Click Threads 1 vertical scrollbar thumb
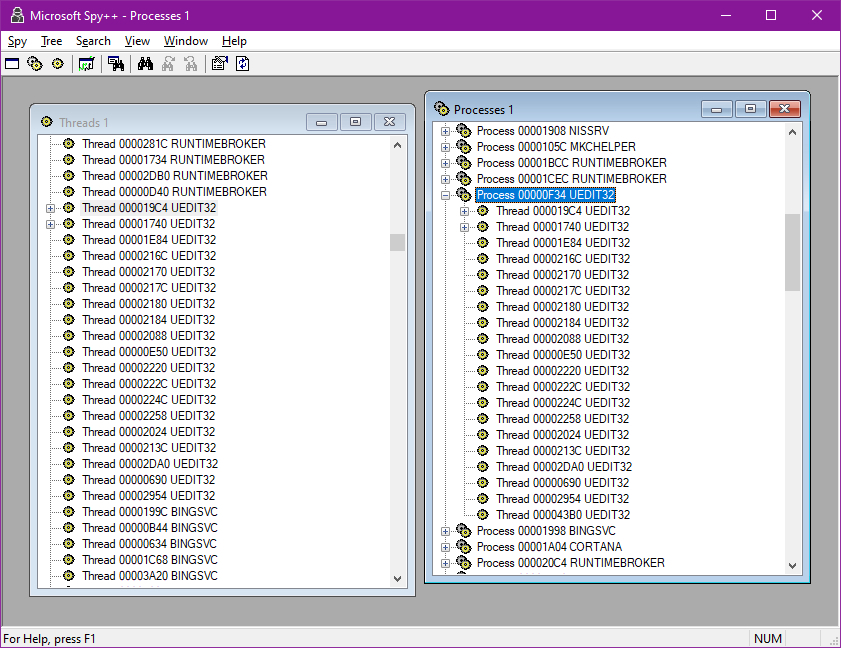The height and width of the screenshot is (648, 841). click(397, 242)
